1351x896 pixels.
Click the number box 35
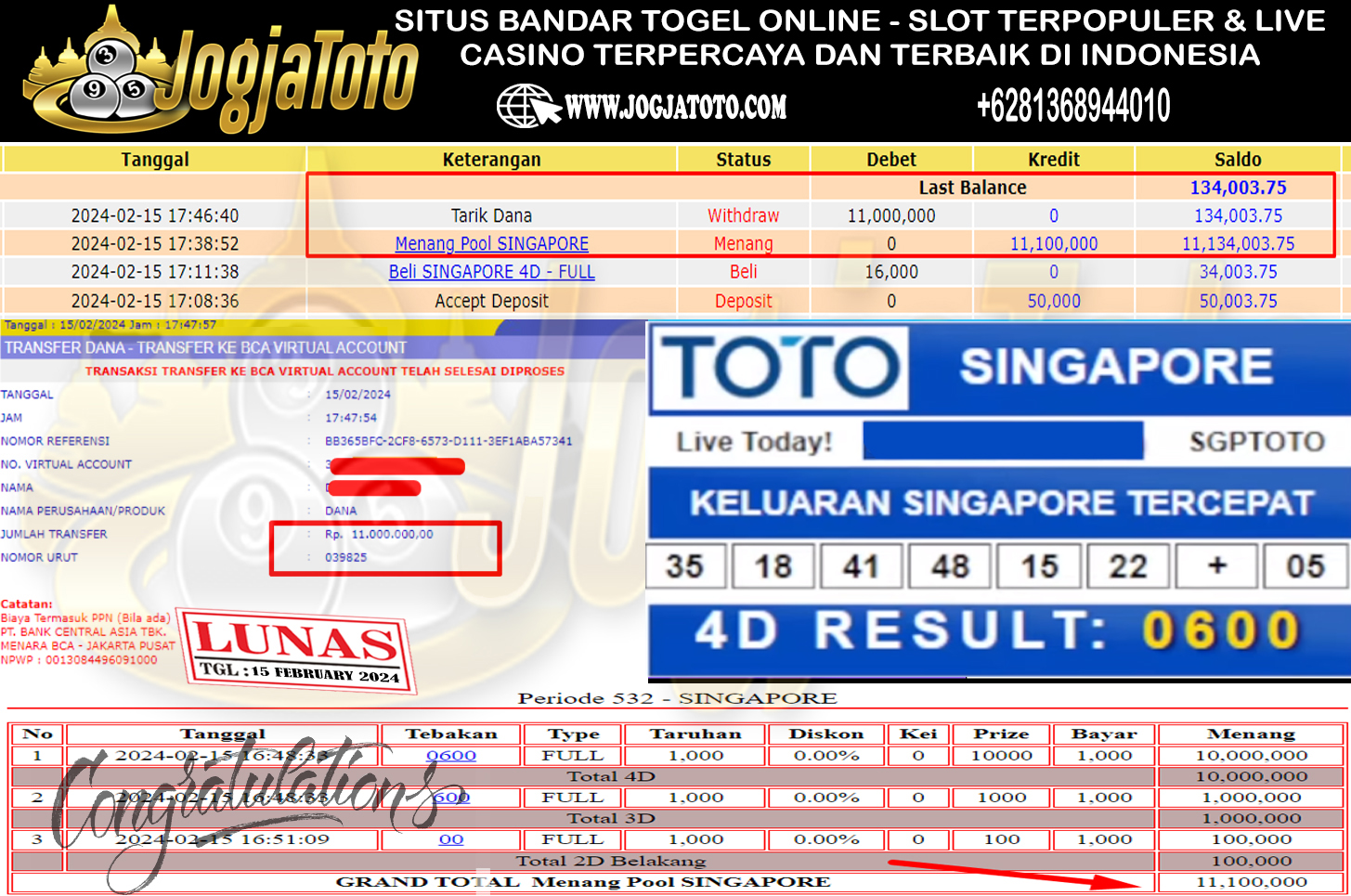(685, 566)
